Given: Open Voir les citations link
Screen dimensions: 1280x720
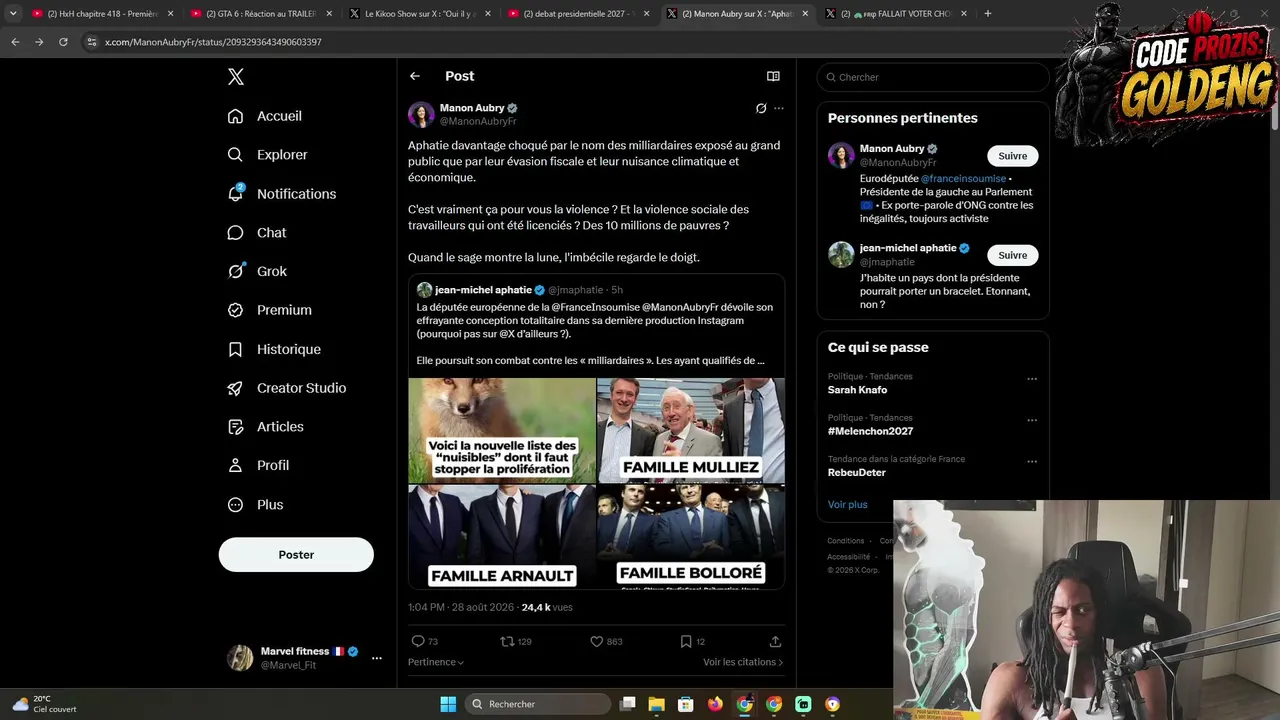Looking at the screenshot, I should pyautogui.click(x=743, y=662).
